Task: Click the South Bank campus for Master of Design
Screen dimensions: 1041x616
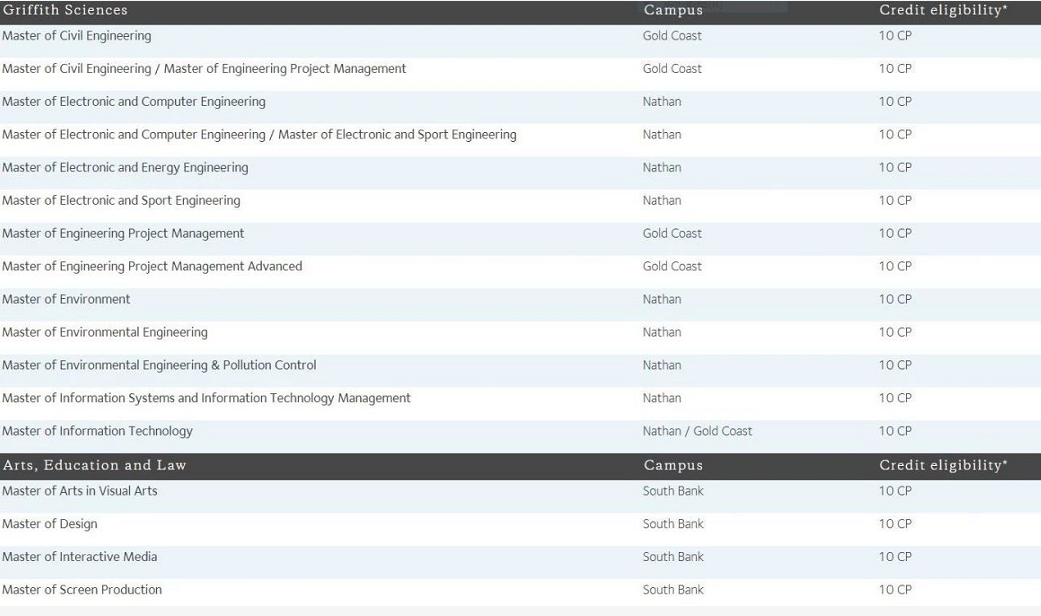Action: coord(673,524)
